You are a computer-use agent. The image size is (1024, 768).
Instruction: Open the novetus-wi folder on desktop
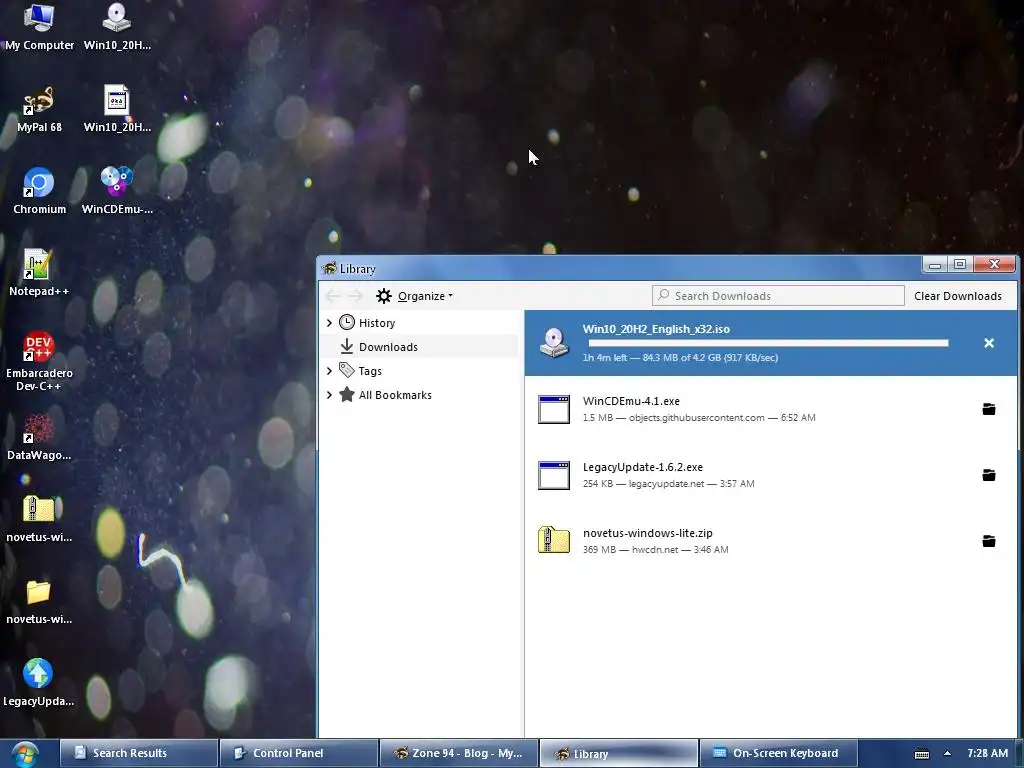tap(39, 601)
